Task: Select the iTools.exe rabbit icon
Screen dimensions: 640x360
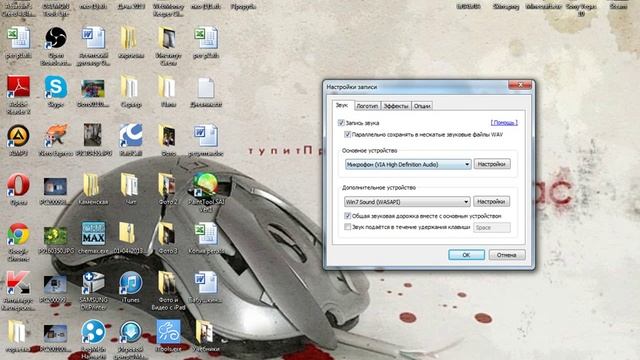Action: 168,331
